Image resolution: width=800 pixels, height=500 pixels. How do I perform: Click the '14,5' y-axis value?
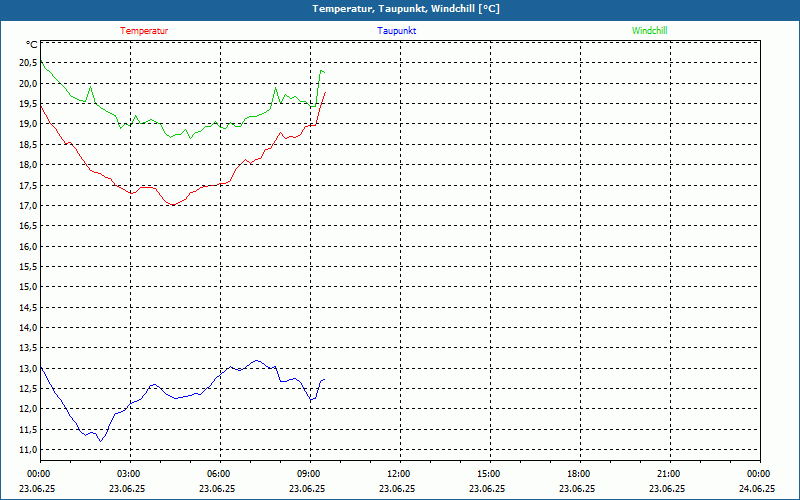29,307
